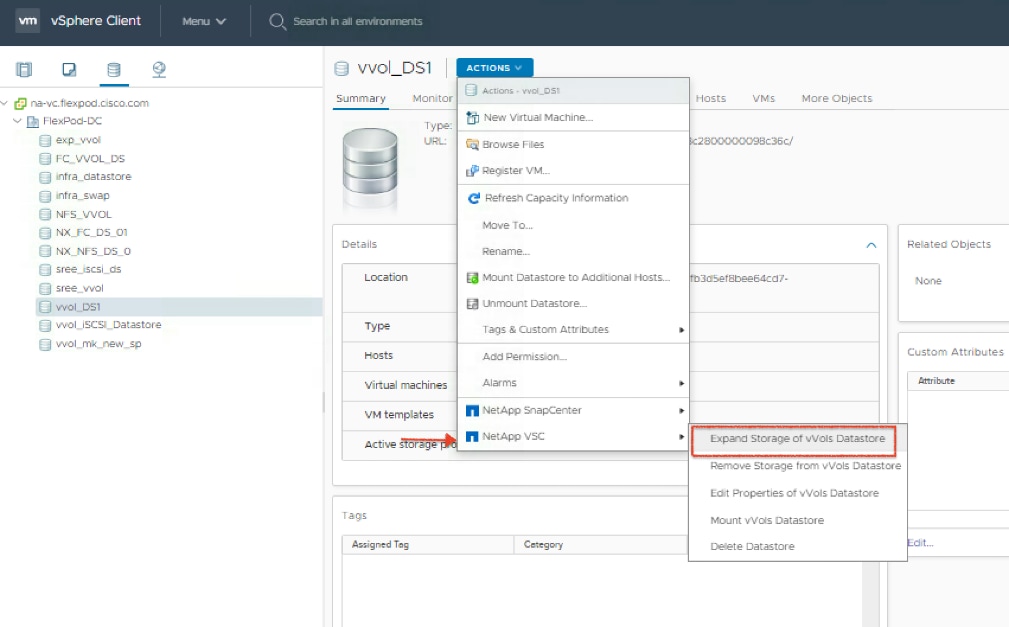This screenshot has width=1009, height=627.
Task: Click the NX_FC_DS_01 datastore icon
Action: [x=45, y=232]
